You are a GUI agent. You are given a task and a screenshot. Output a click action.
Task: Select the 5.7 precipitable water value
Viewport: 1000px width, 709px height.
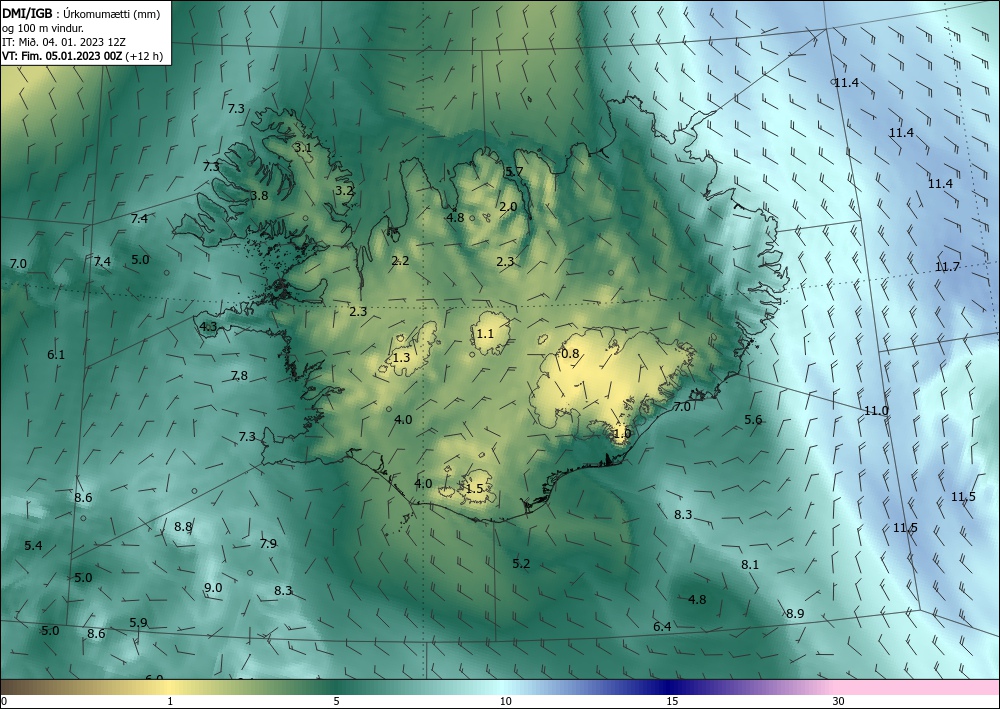[x=514, y=171]
